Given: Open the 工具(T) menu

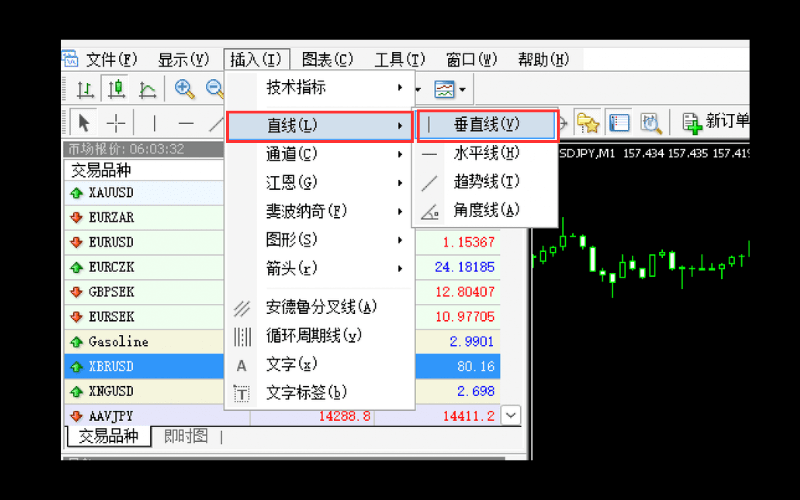Looking at the screenshot, I should pyautogui.click(x=400, y=60).
